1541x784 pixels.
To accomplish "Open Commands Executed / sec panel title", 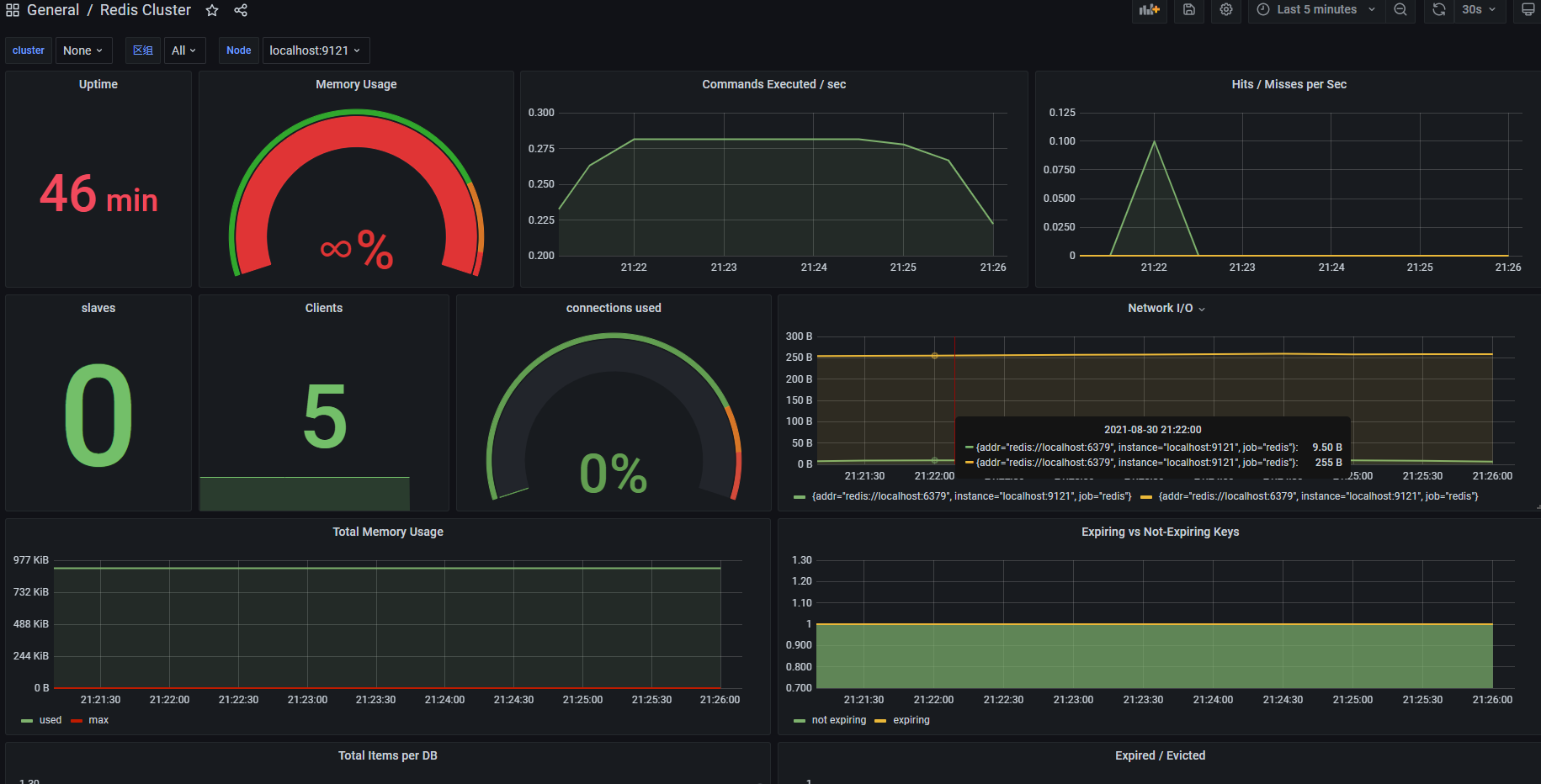I will [x=774, y=84].
